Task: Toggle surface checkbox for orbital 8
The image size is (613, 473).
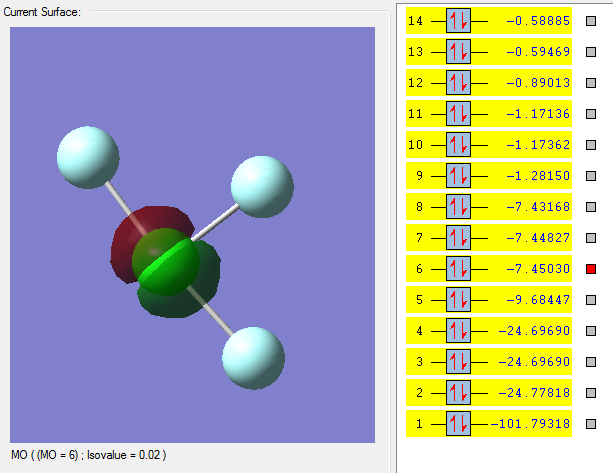Action: point(591,207)
